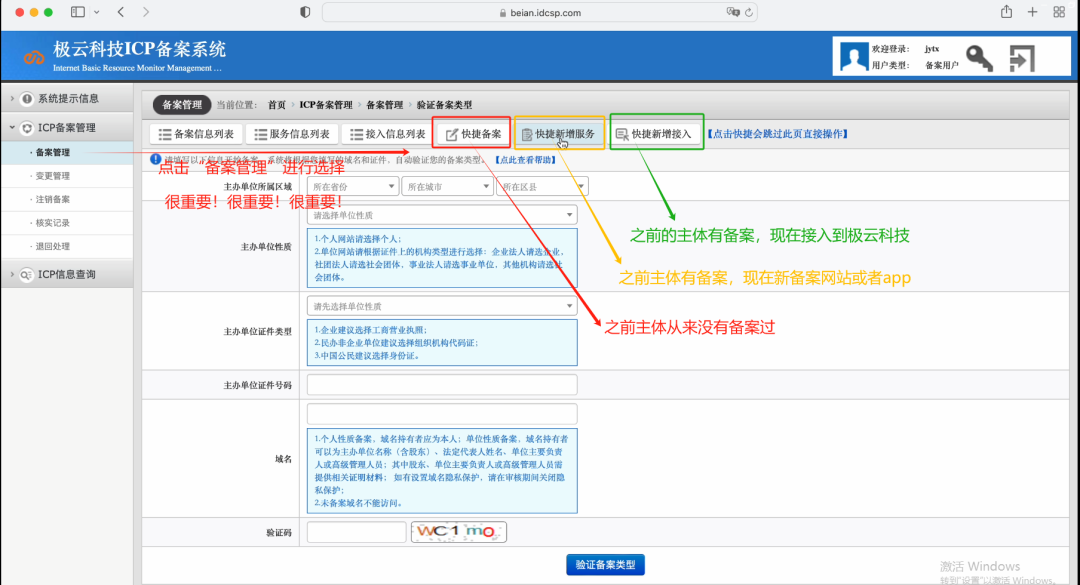Click the logout door-arrow icon

(1021, 59)
